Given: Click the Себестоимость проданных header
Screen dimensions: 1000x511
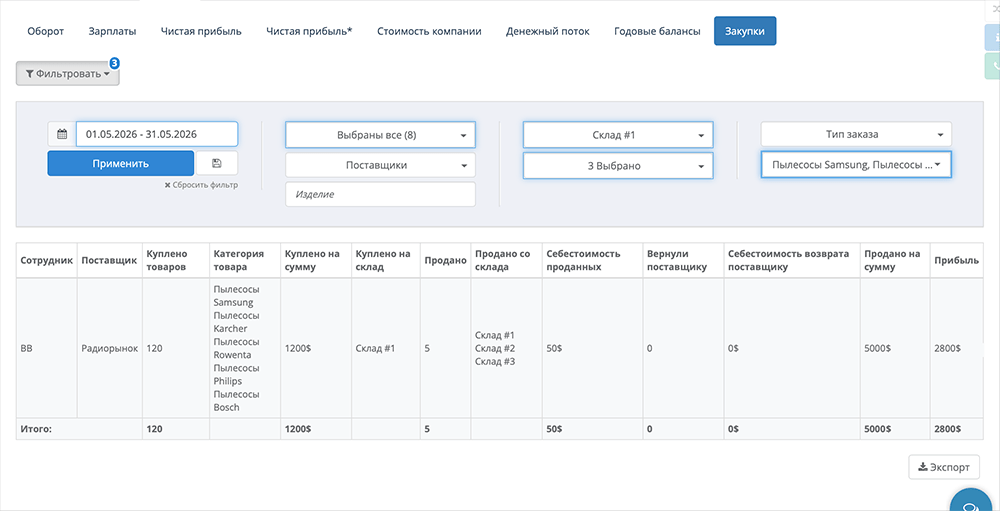Looking at the screenshot, I should click(x=592, y=260).
